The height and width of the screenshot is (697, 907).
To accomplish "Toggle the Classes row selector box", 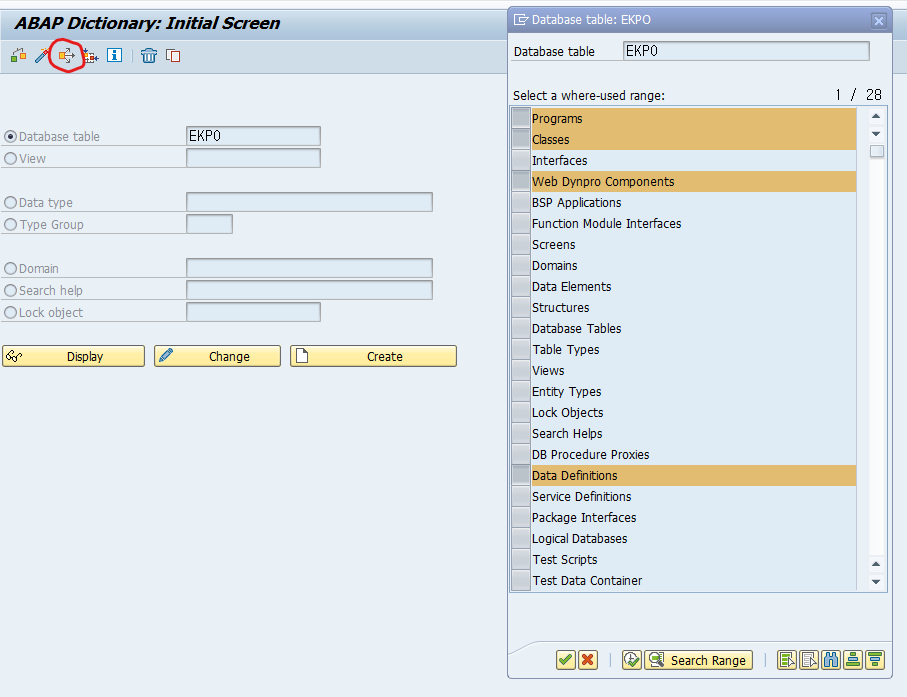I will (x=521, y=139).
